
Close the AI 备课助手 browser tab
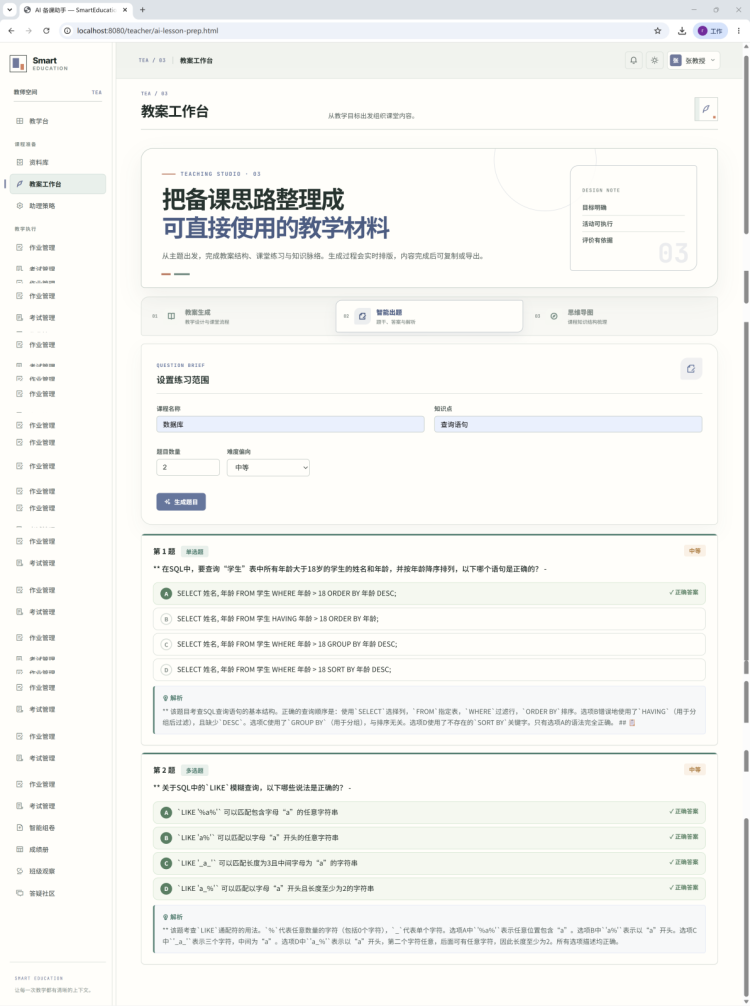click(124, 10)
